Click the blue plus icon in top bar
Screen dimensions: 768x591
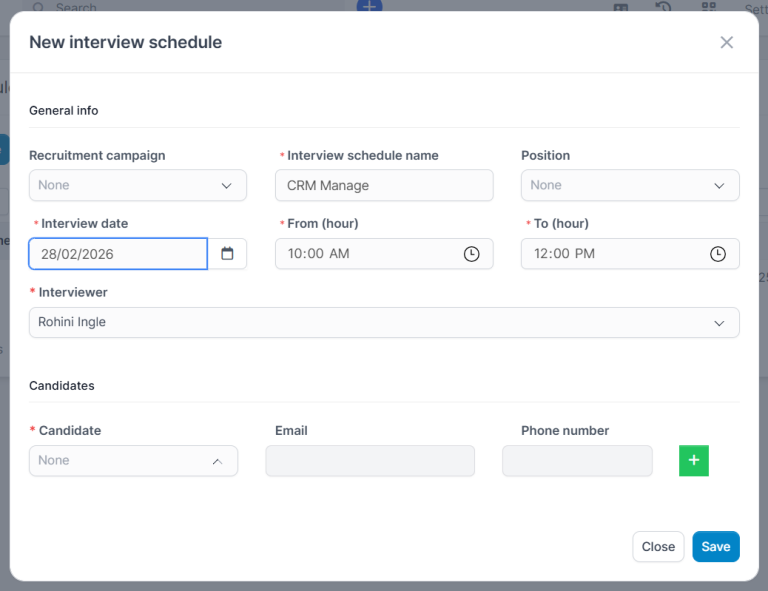click(370, 6)
